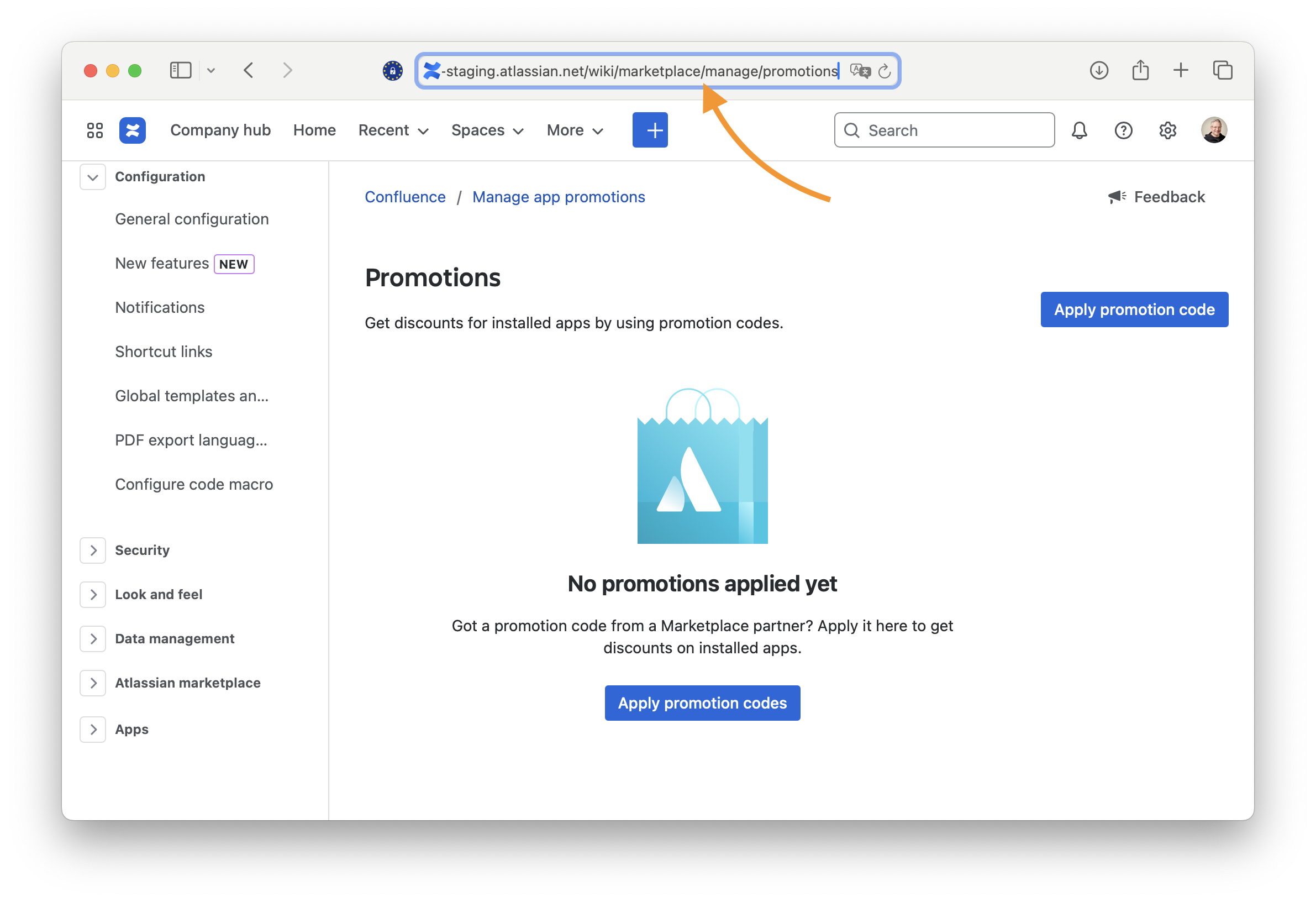
Task: Expand the Security section
Action: click(x=93, y=550)
